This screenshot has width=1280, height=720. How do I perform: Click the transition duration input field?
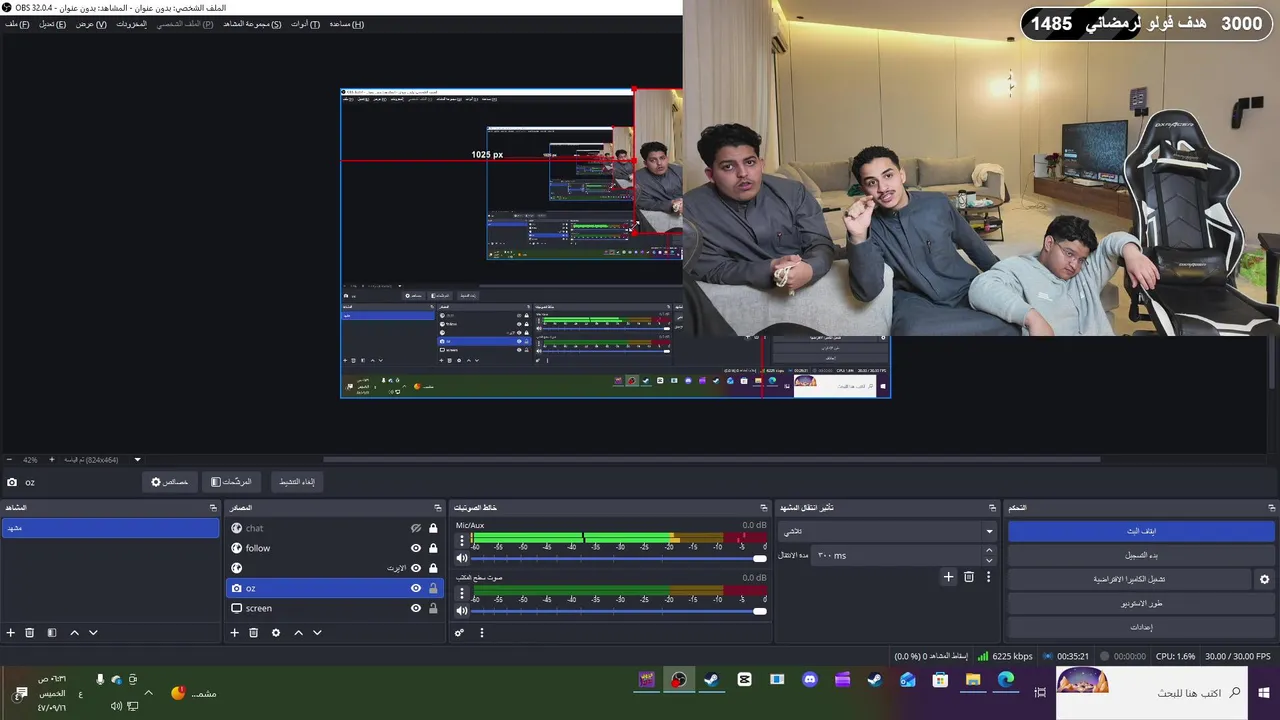896,555
